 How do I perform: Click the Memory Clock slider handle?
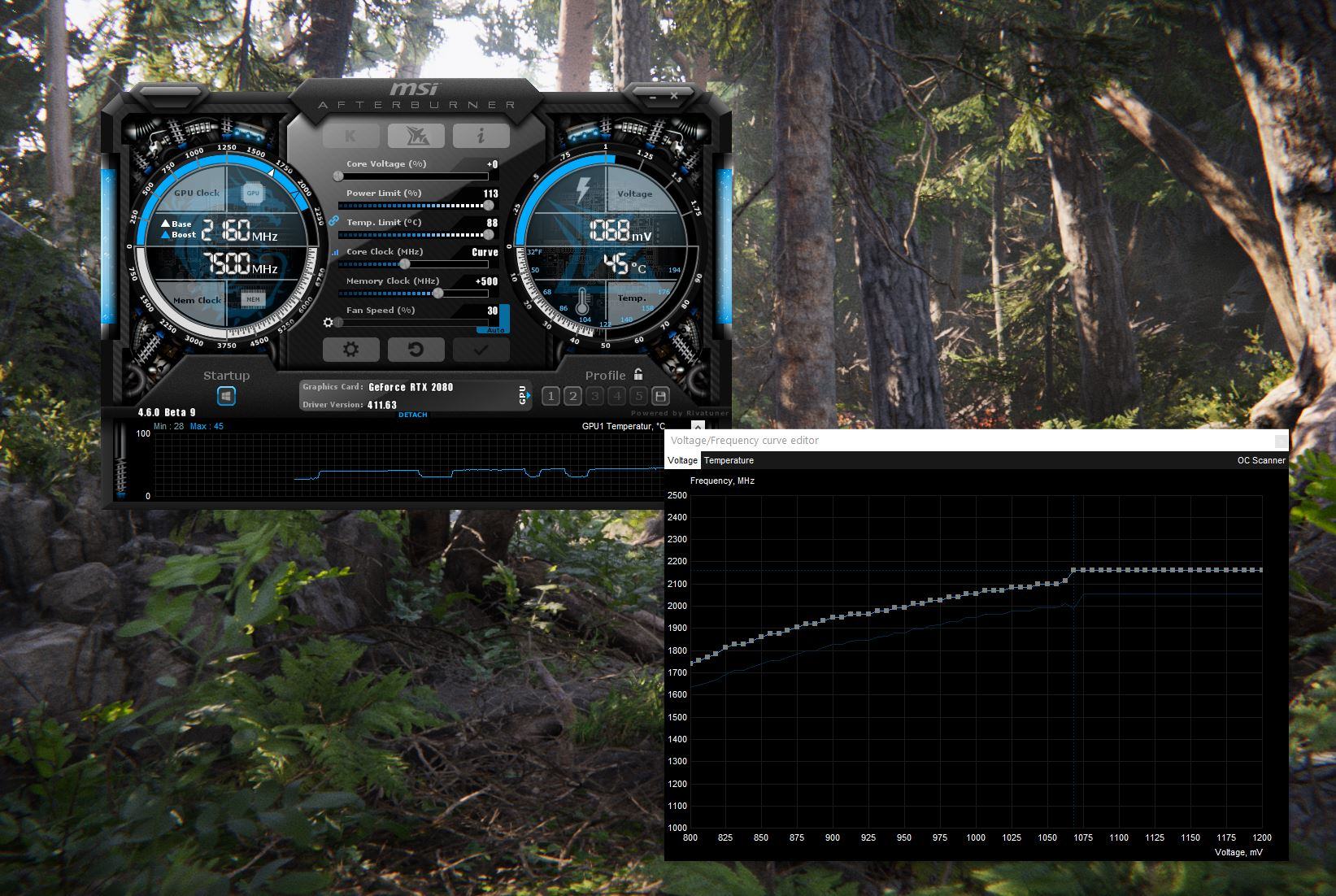point(437,294)
